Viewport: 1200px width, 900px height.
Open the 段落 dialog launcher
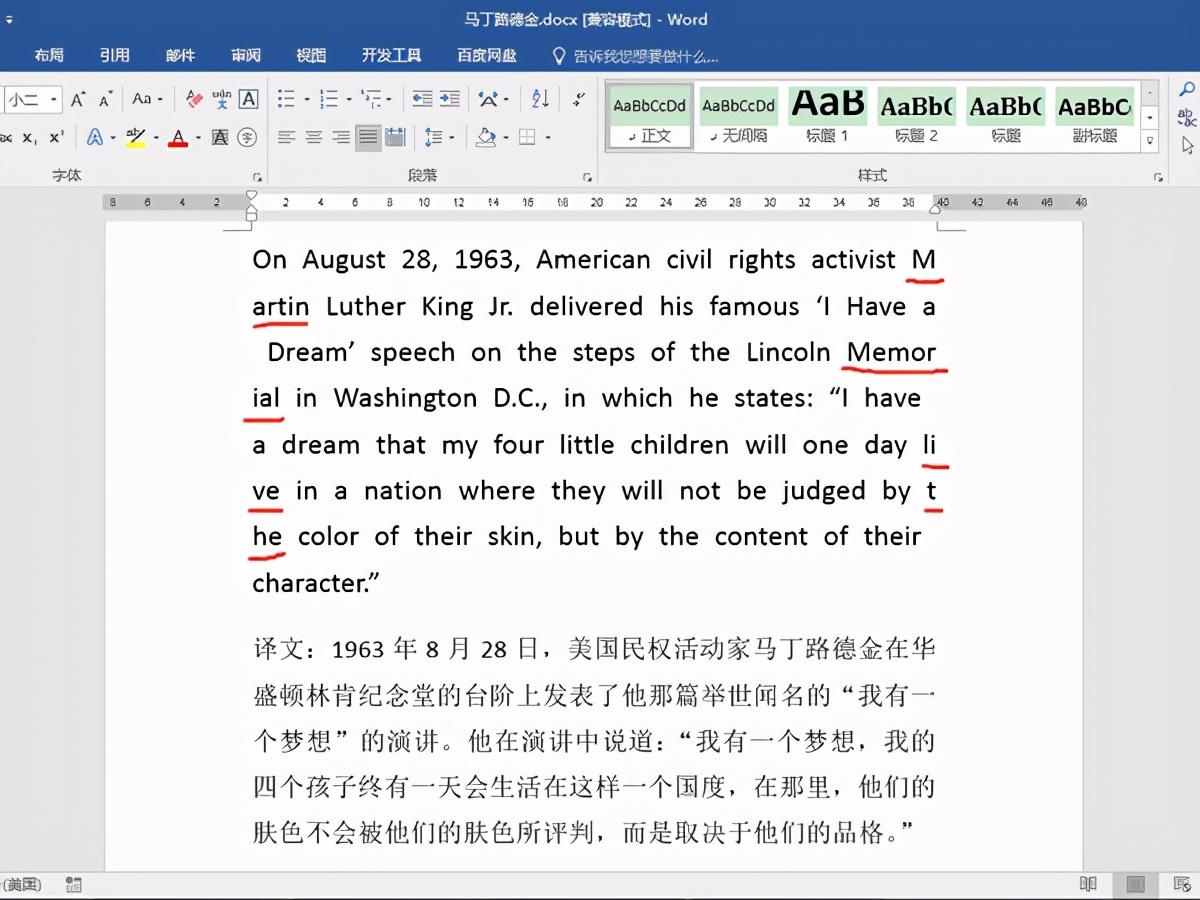(x=587, y=177)
